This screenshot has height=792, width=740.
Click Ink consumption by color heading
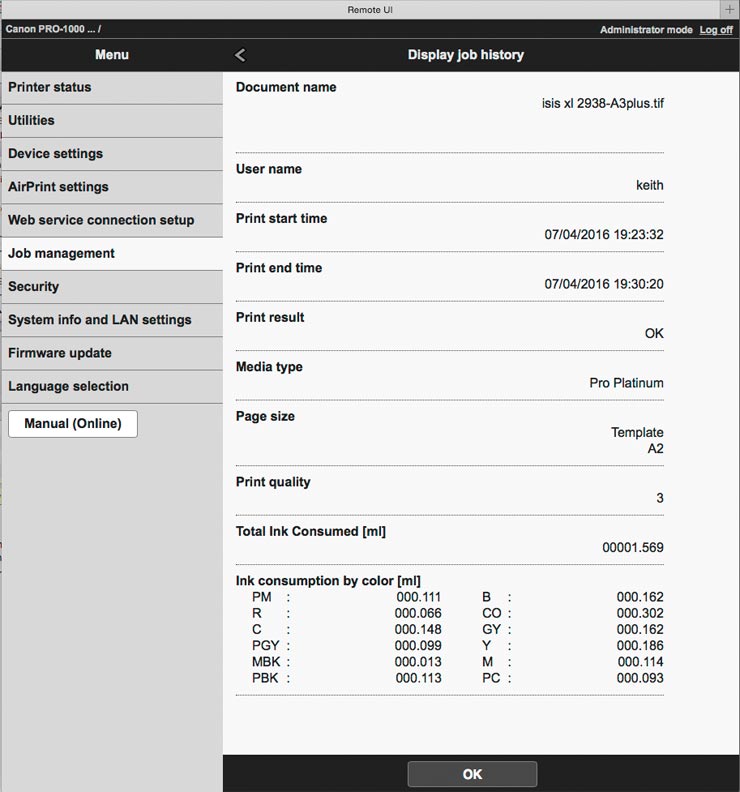(328, 581)
